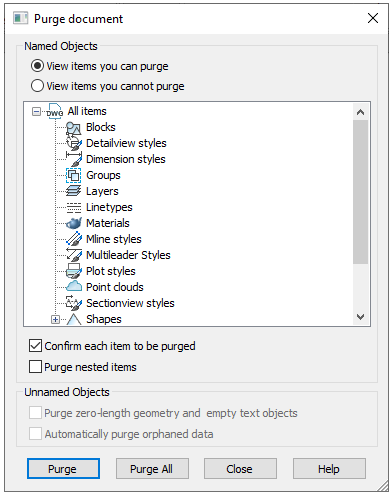Click the list scroll down arrow
Viewport: 392px width, 499px height.
(x=360, y=316)
